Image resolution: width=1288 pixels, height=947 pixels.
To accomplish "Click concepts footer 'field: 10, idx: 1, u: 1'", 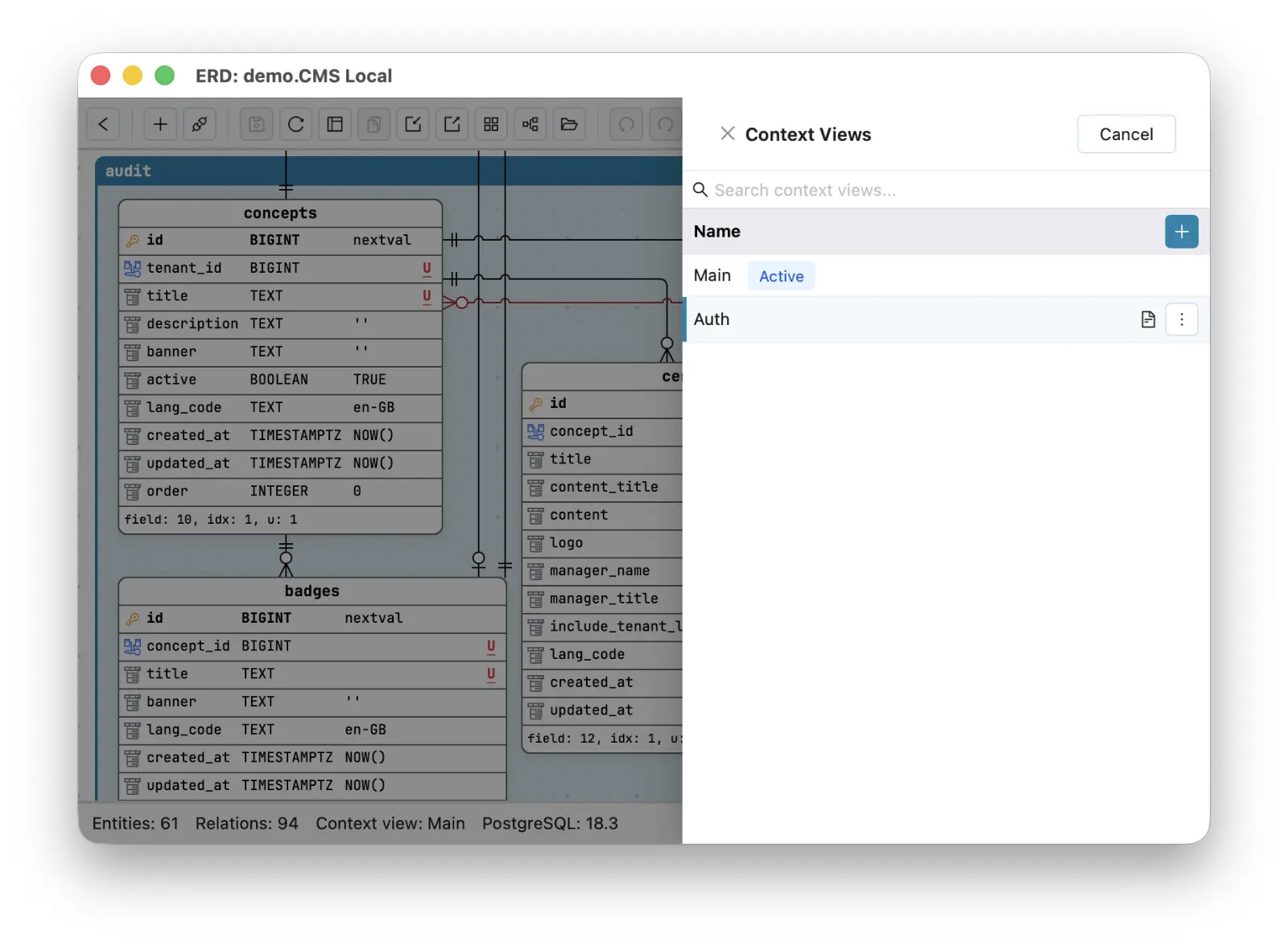I will click(x=211, y=520).
